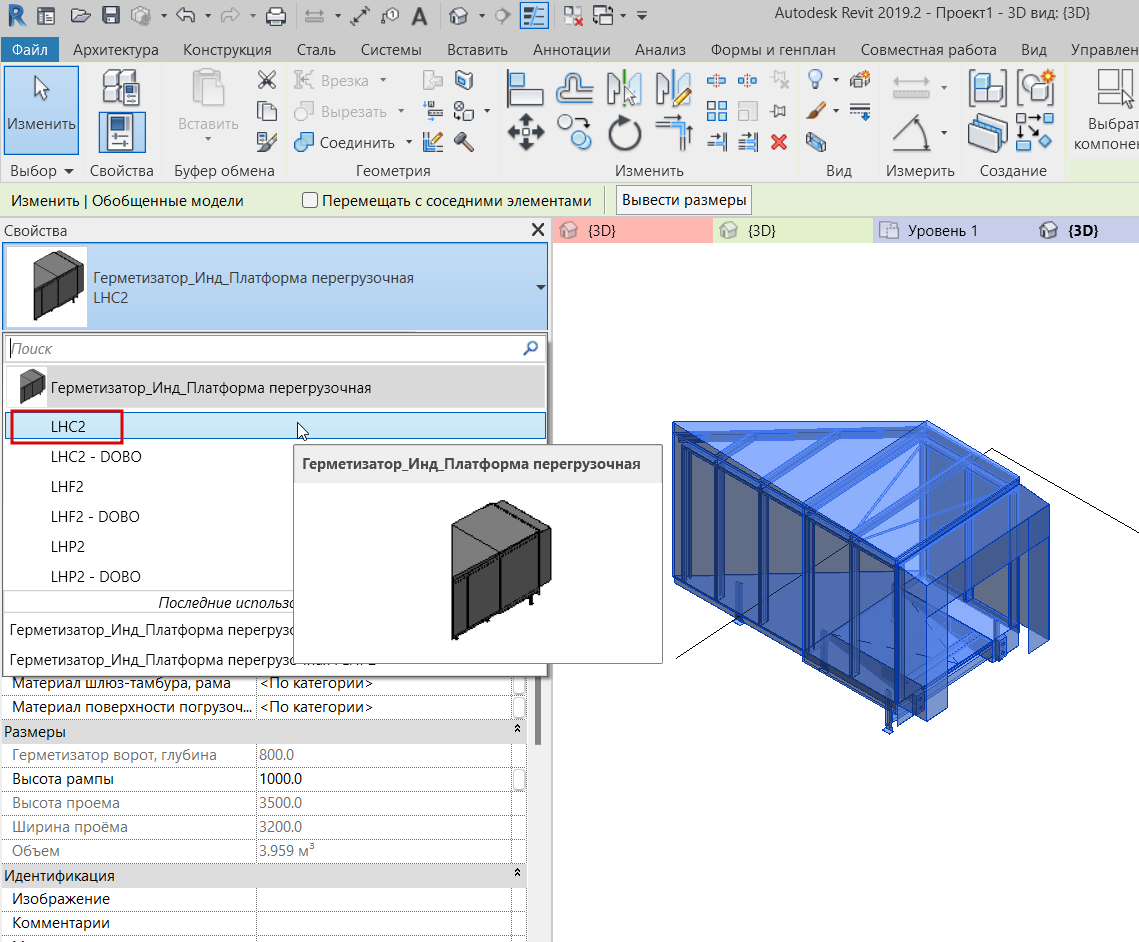Open the Архитектура ribbon tab

[115, 49]
